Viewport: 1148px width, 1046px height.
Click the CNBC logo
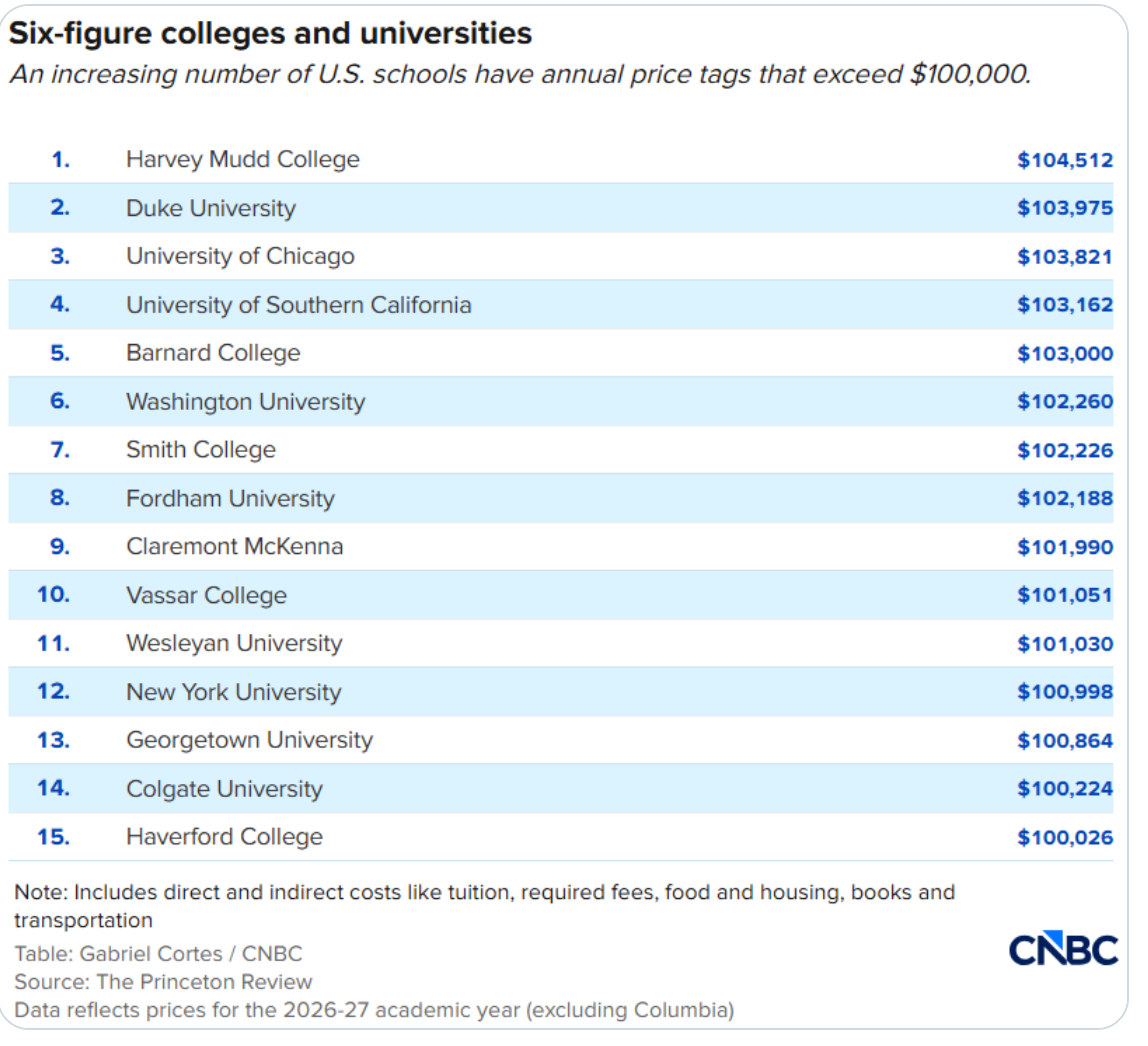click(1063, 949)
